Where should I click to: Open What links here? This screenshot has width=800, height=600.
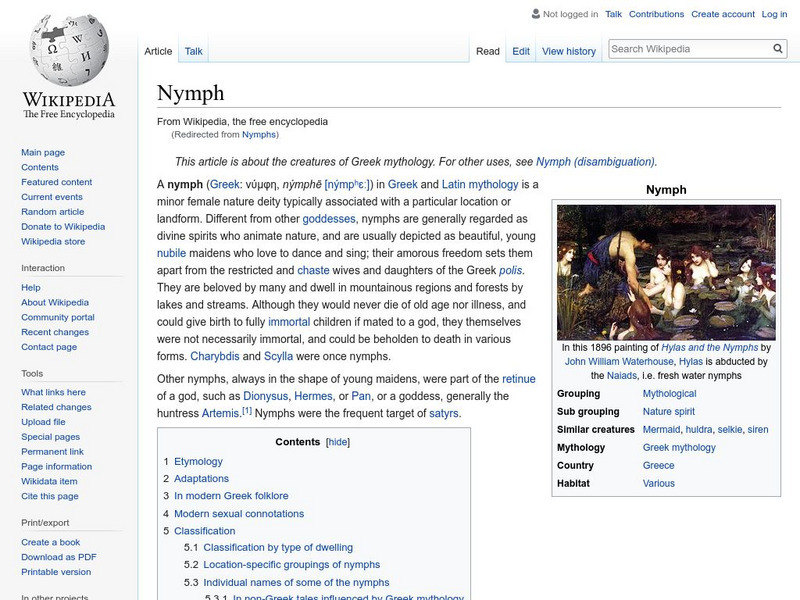[53, 392]
